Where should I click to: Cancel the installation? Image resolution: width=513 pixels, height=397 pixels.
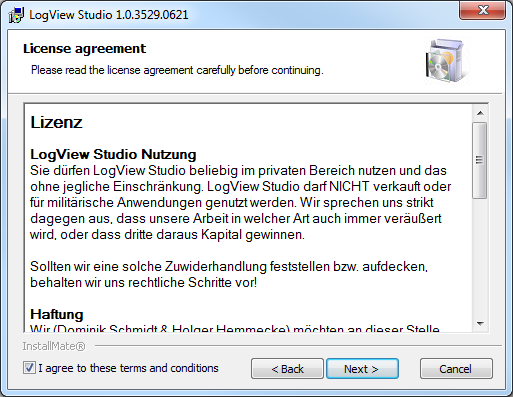(x=456, y=369)
